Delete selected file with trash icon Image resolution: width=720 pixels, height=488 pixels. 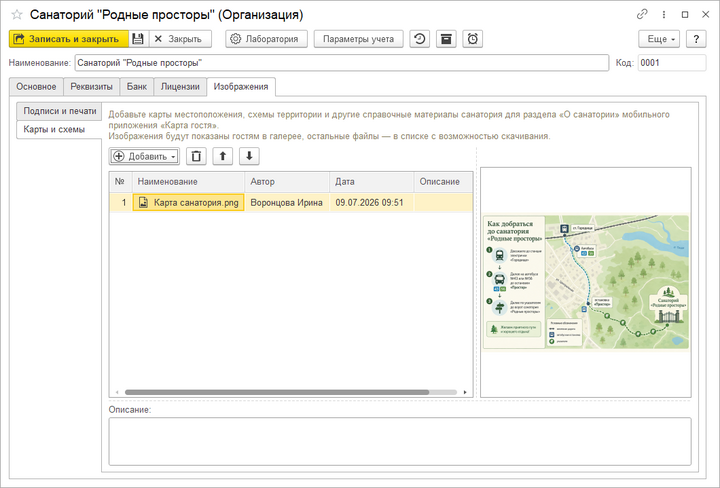pos(196,156)
